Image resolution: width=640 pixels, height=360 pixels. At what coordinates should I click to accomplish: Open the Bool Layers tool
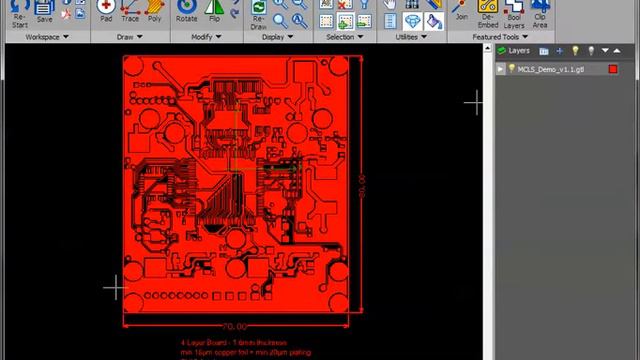click(x=514, y=15)
